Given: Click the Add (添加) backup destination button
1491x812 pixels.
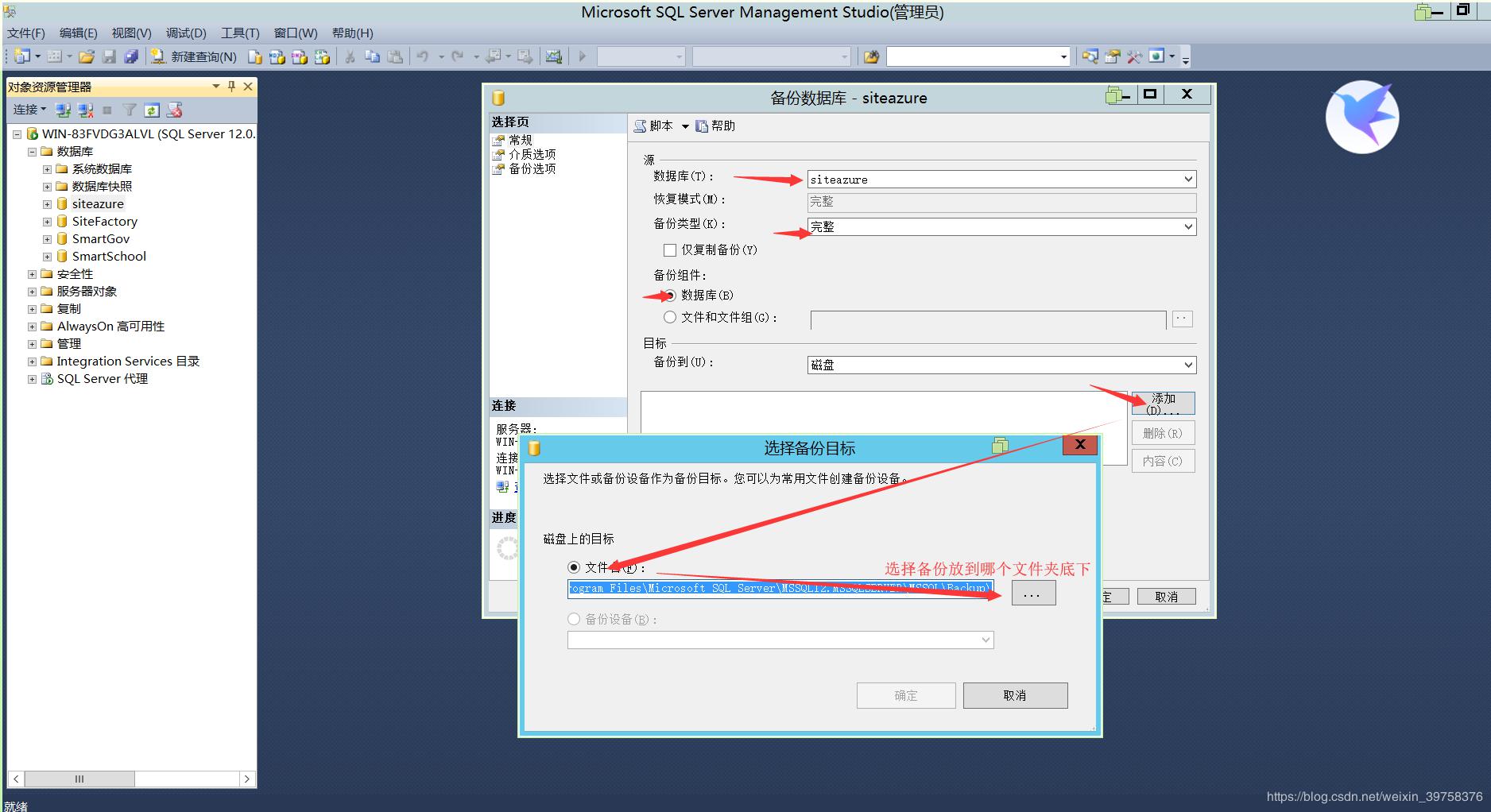Looking at the screenshot, I should tap(1163, 403).
